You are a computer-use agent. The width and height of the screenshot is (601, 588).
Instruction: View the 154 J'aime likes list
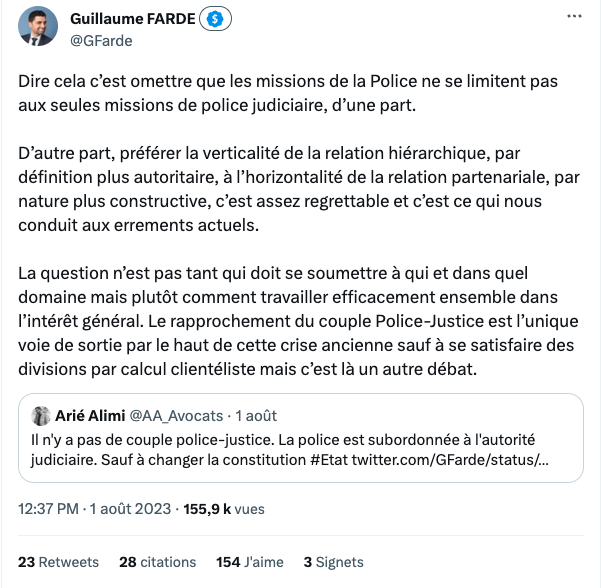(x=250, y=562)
